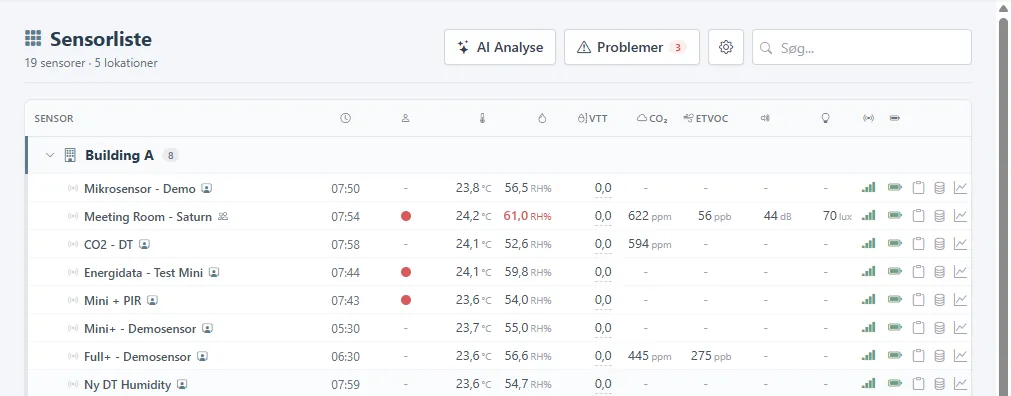Click the Sensorliste grid icon in heading
This screenshot has height=396, width=1011.
tap(33, 39)
